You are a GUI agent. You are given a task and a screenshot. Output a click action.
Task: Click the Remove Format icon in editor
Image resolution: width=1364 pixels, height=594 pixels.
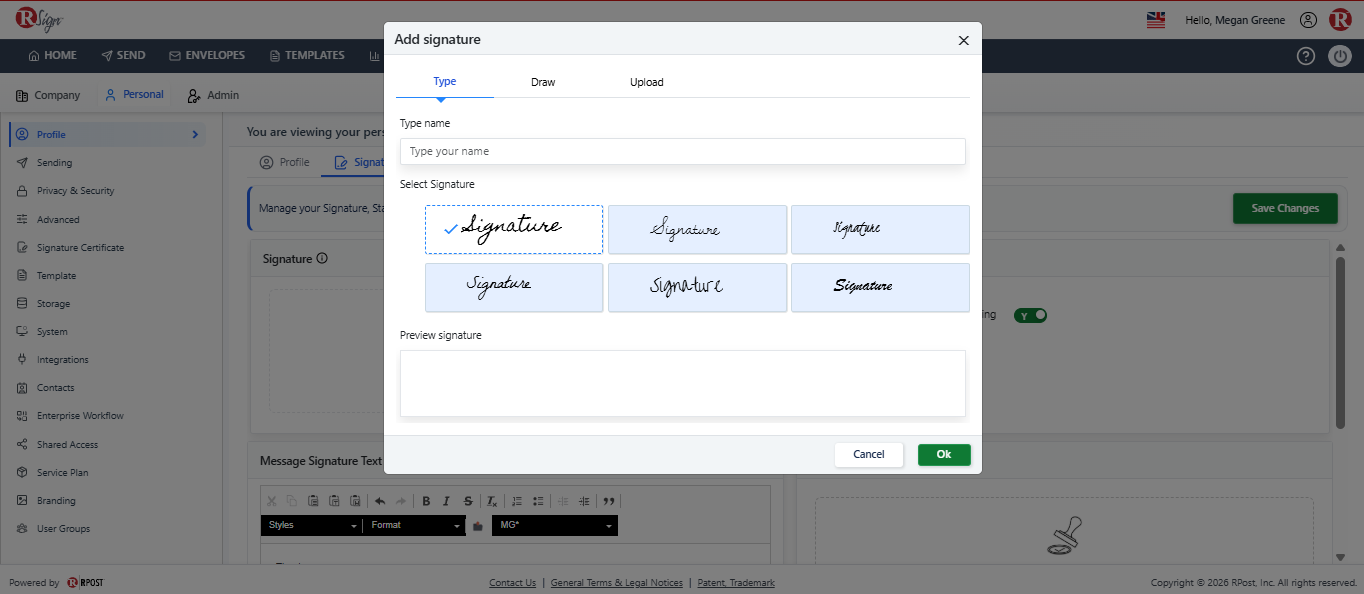[492, 501]
